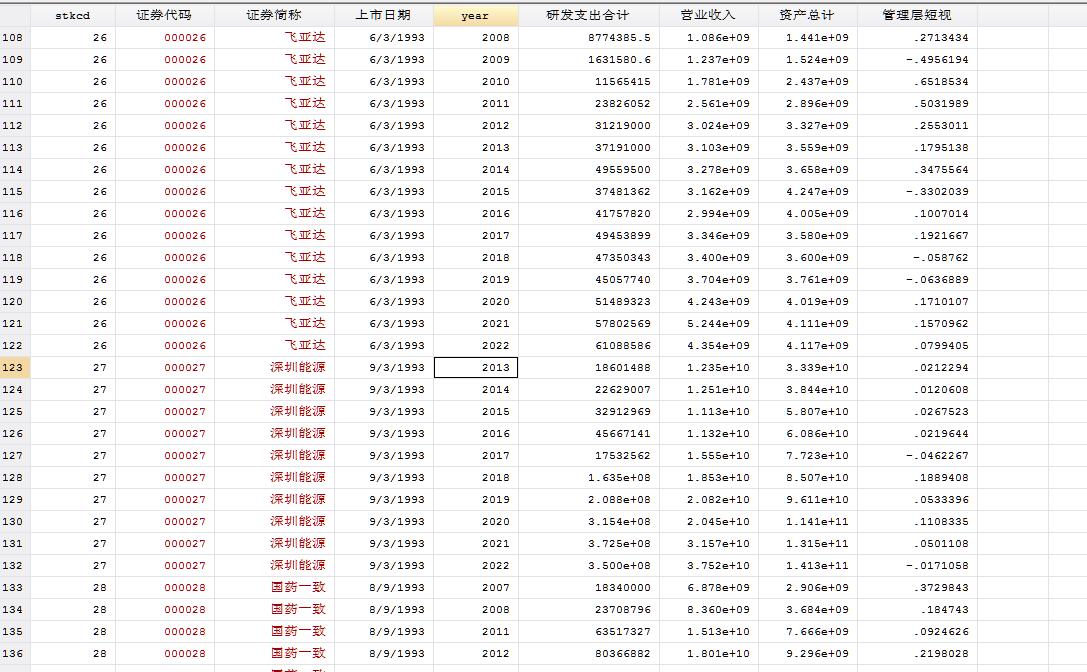This screenshot has height=672, width=1087.
Task: Select the 研发支出合计 column header
Action: pyautogui.click(x=588, y=15)
